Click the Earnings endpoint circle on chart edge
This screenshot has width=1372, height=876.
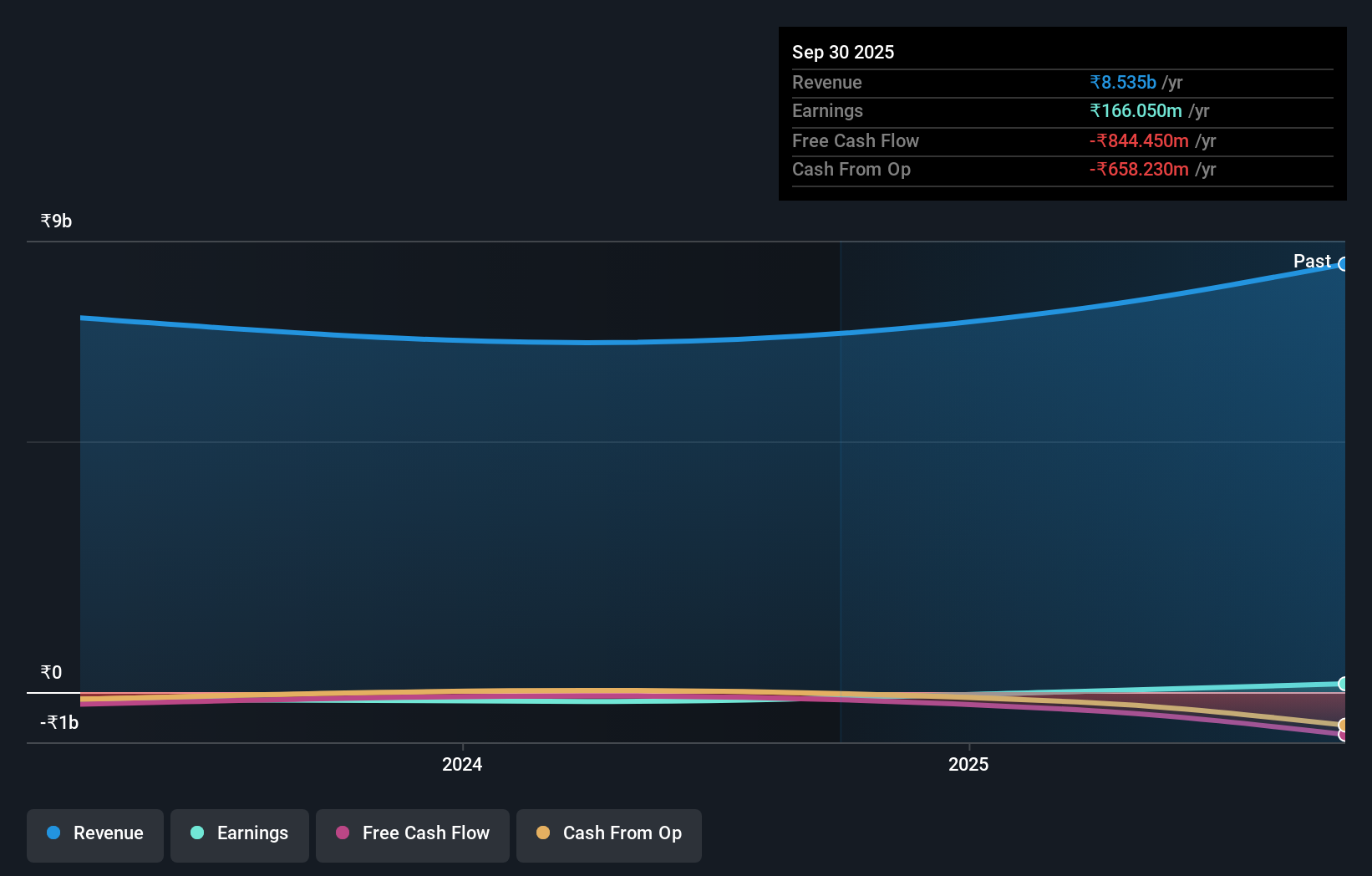[x=1344, y=684]
